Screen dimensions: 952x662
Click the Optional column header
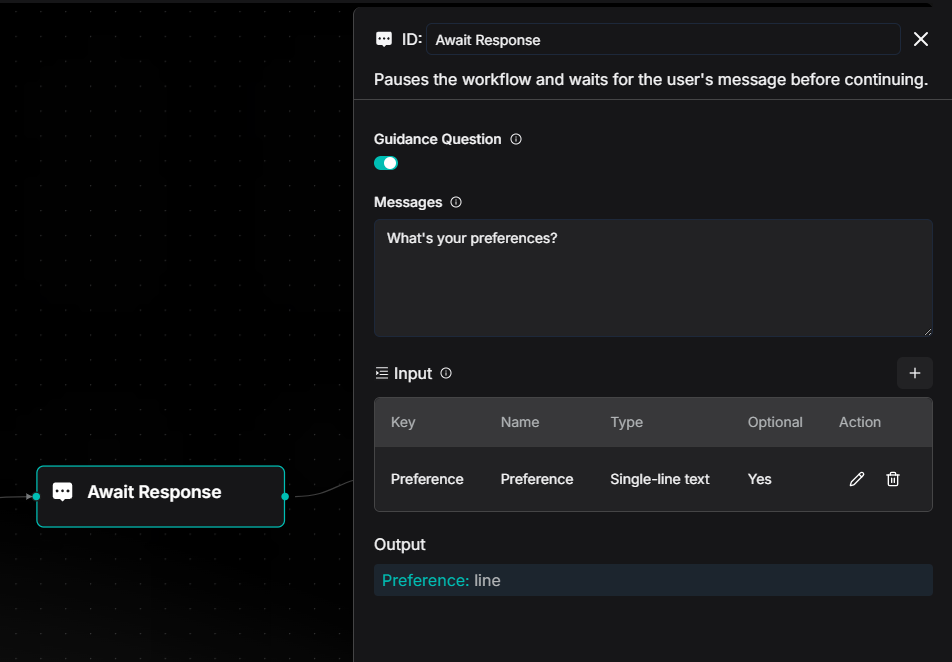point(775,422)
